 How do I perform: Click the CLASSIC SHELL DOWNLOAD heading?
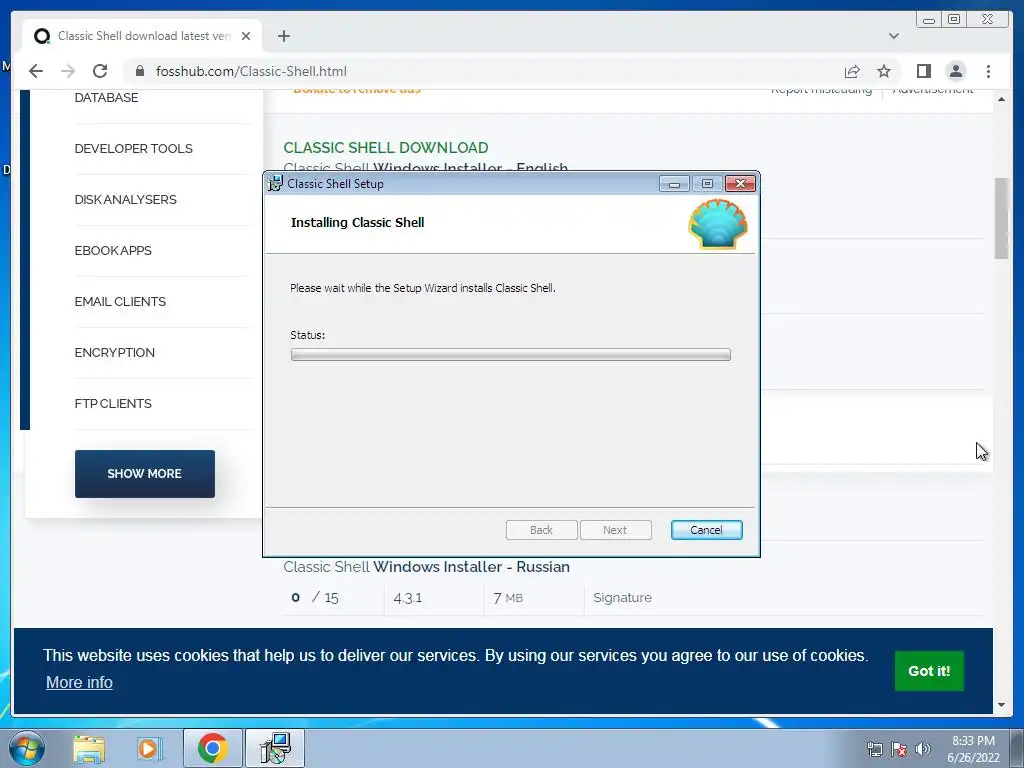tap(386, 148)
